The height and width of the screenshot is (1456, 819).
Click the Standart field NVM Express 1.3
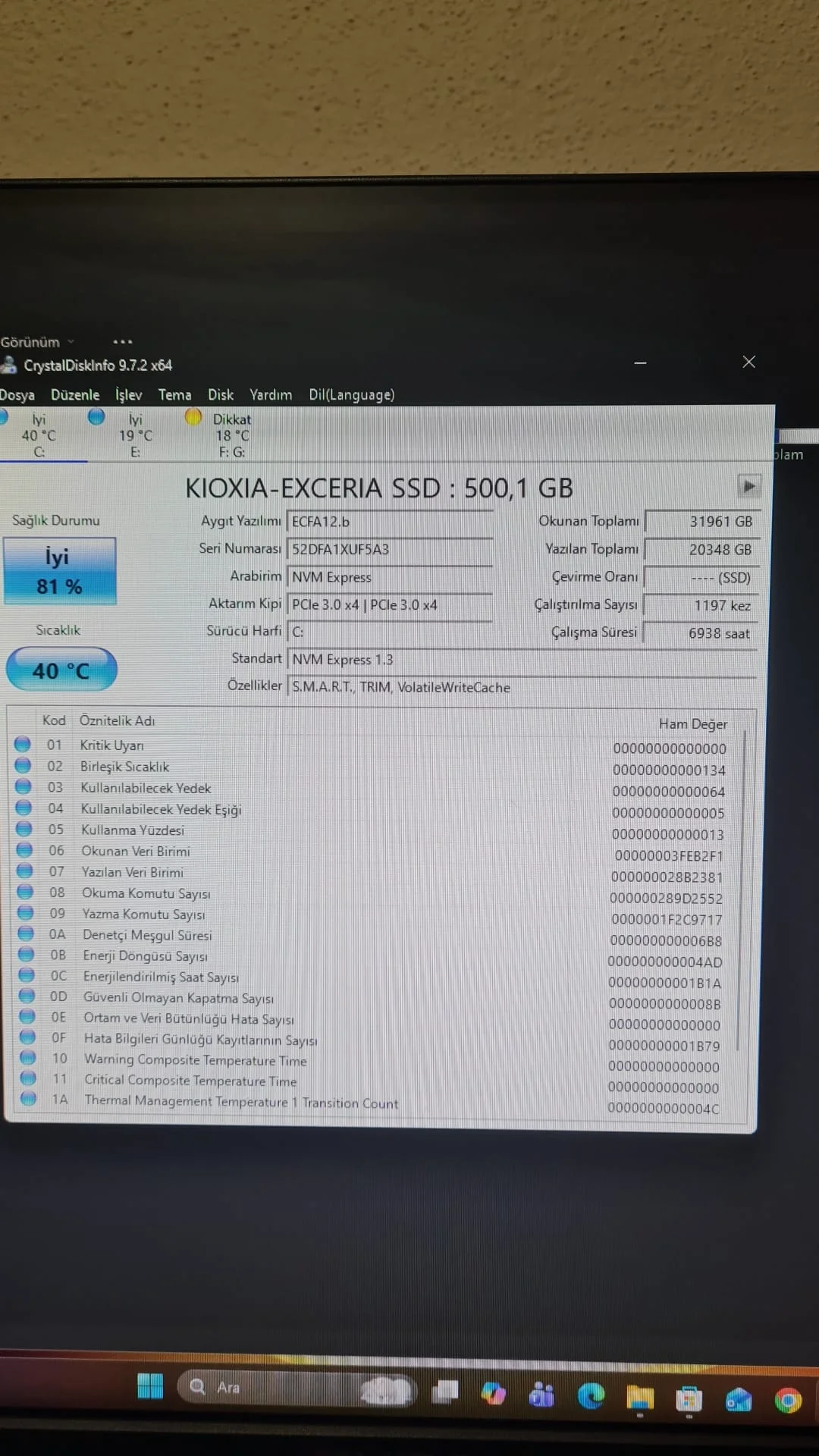[x=522, y=659]
